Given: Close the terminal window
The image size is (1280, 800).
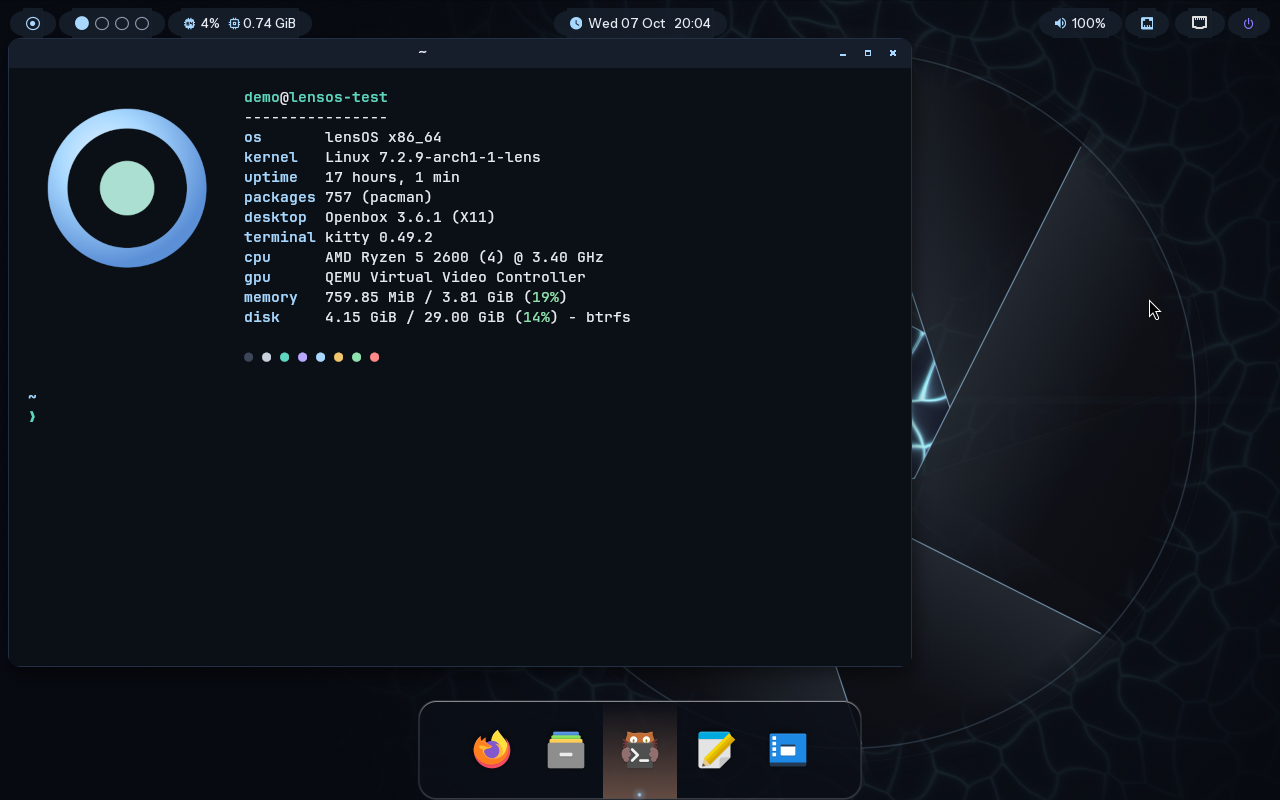Looking at the screenshot, I should click(893, 53).
